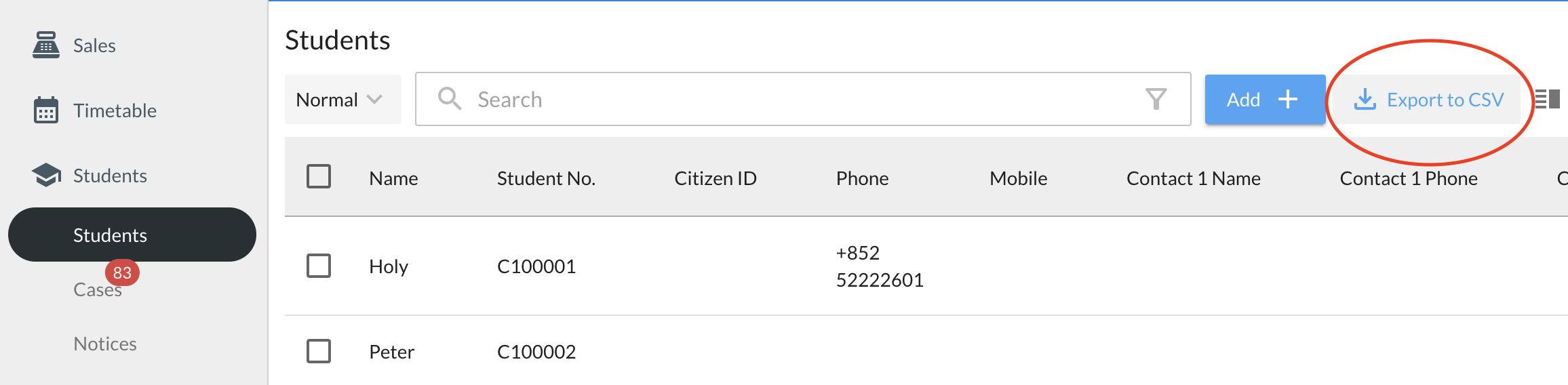1568x385 pixels.
Task: Click the search magnifier icon
Action: point(449,99)
